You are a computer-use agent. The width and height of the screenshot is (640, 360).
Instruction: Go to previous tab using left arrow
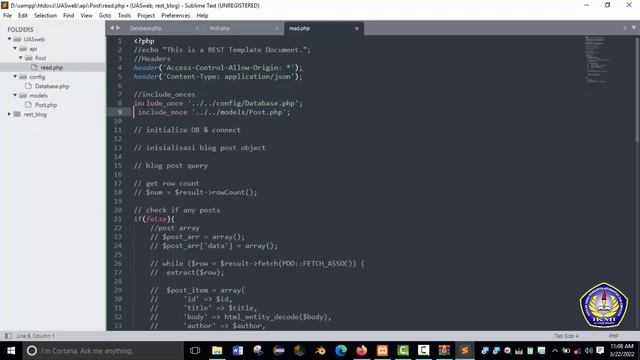(112, 28)
